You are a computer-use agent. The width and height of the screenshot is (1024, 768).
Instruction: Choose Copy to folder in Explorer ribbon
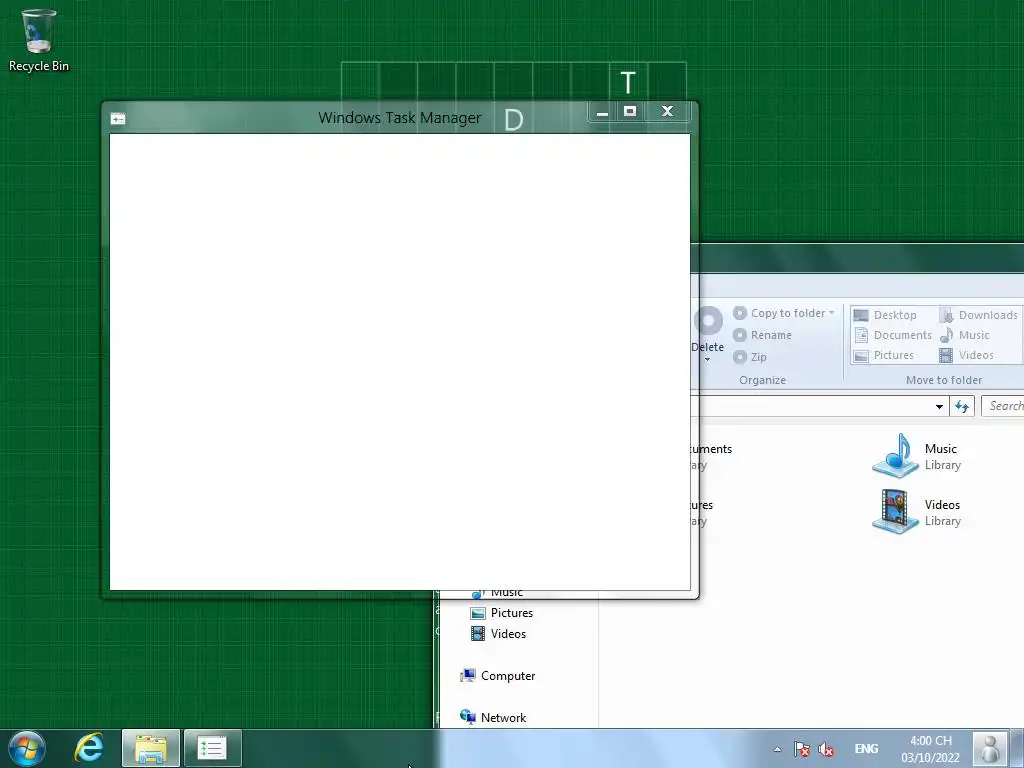click(784, 313)
